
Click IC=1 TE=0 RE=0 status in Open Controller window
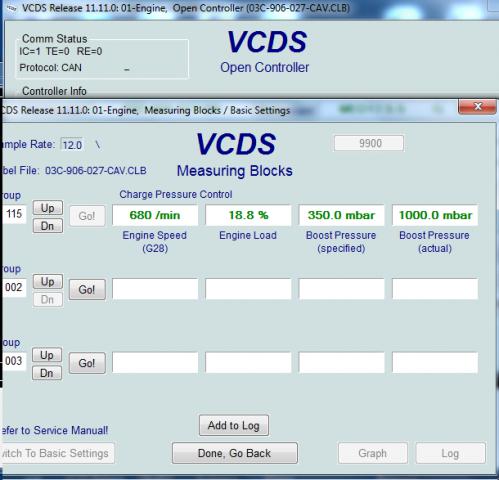tap(61, 51)
